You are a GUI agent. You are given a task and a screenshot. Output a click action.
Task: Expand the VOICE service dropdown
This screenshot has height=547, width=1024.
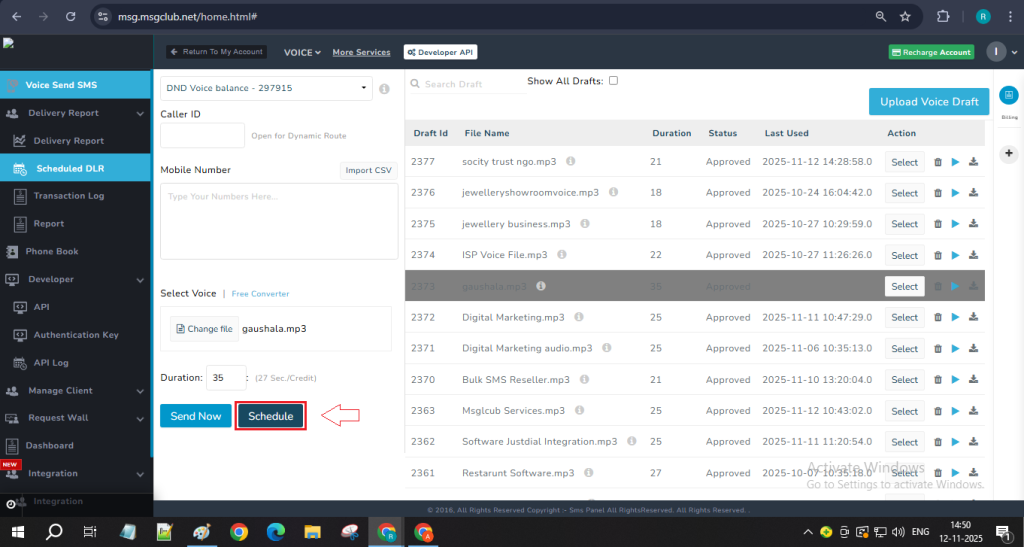point(302,52)
